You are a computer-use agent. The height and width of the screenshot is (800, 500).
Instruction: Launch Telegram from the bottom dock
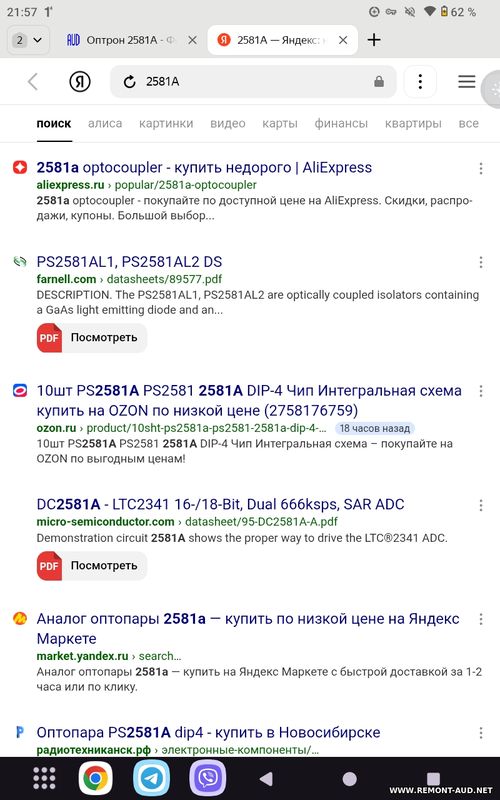point(152,778)
